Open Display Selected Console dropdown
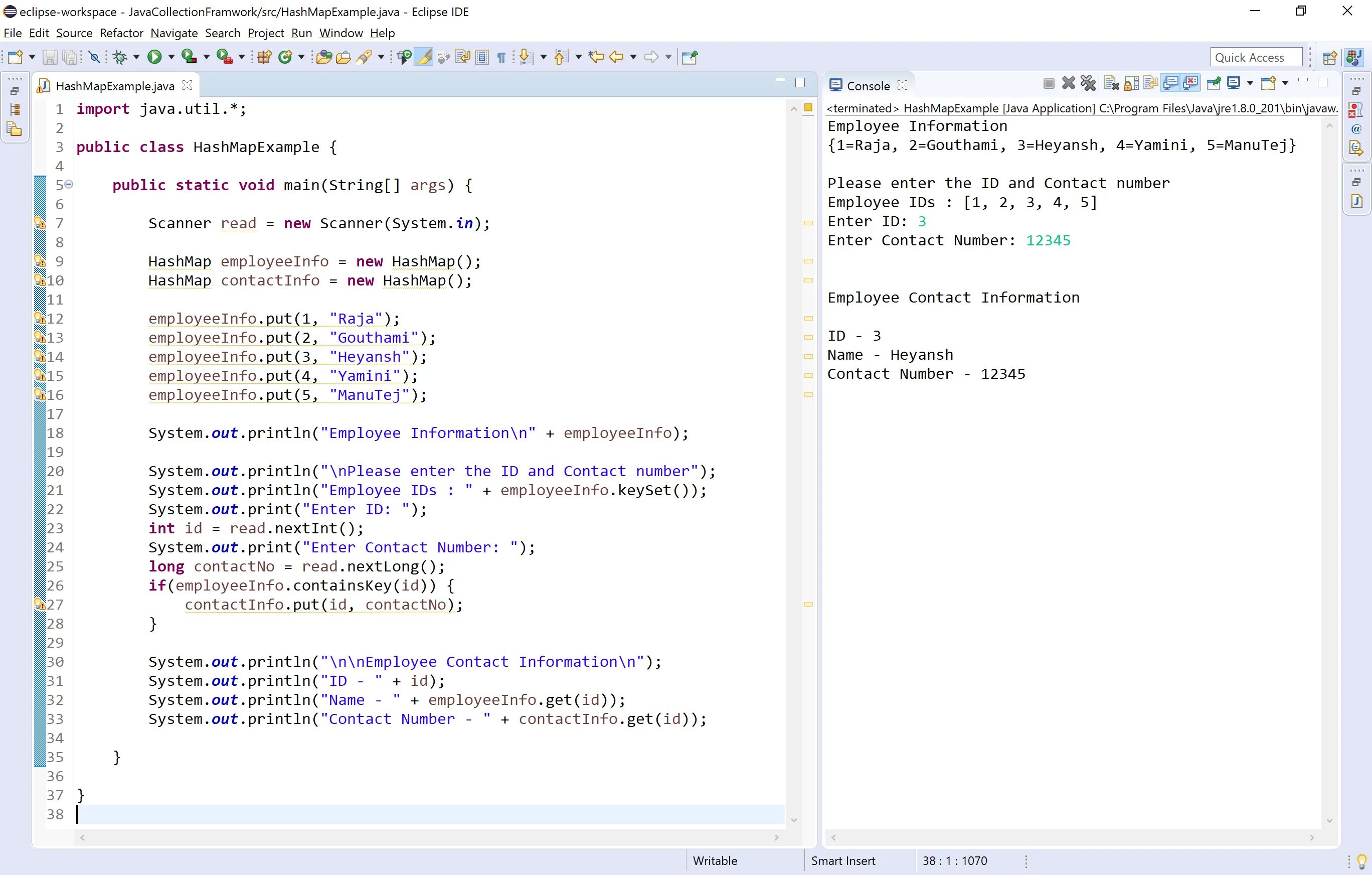 (1250, 84)
